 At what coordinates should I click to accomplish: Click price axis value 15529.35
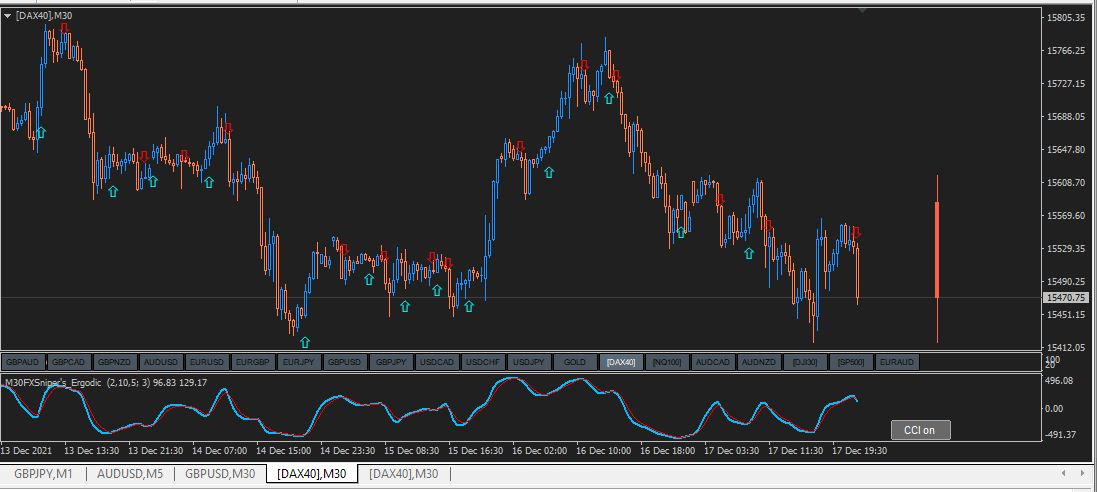coord(1068,248)
